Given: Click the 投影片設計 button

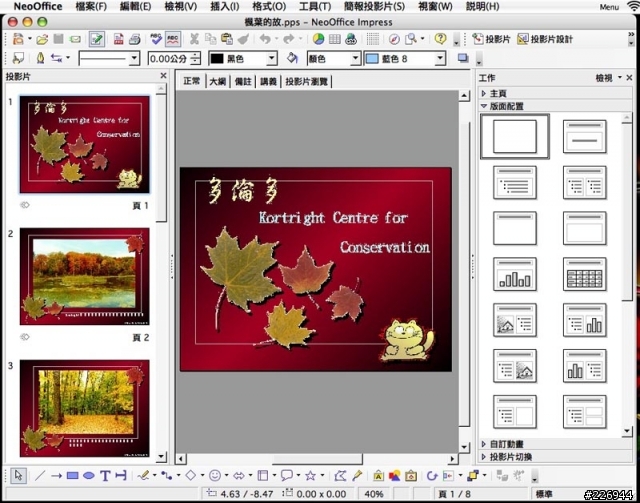Looking at the screenshot, I should tap(545, 39).
